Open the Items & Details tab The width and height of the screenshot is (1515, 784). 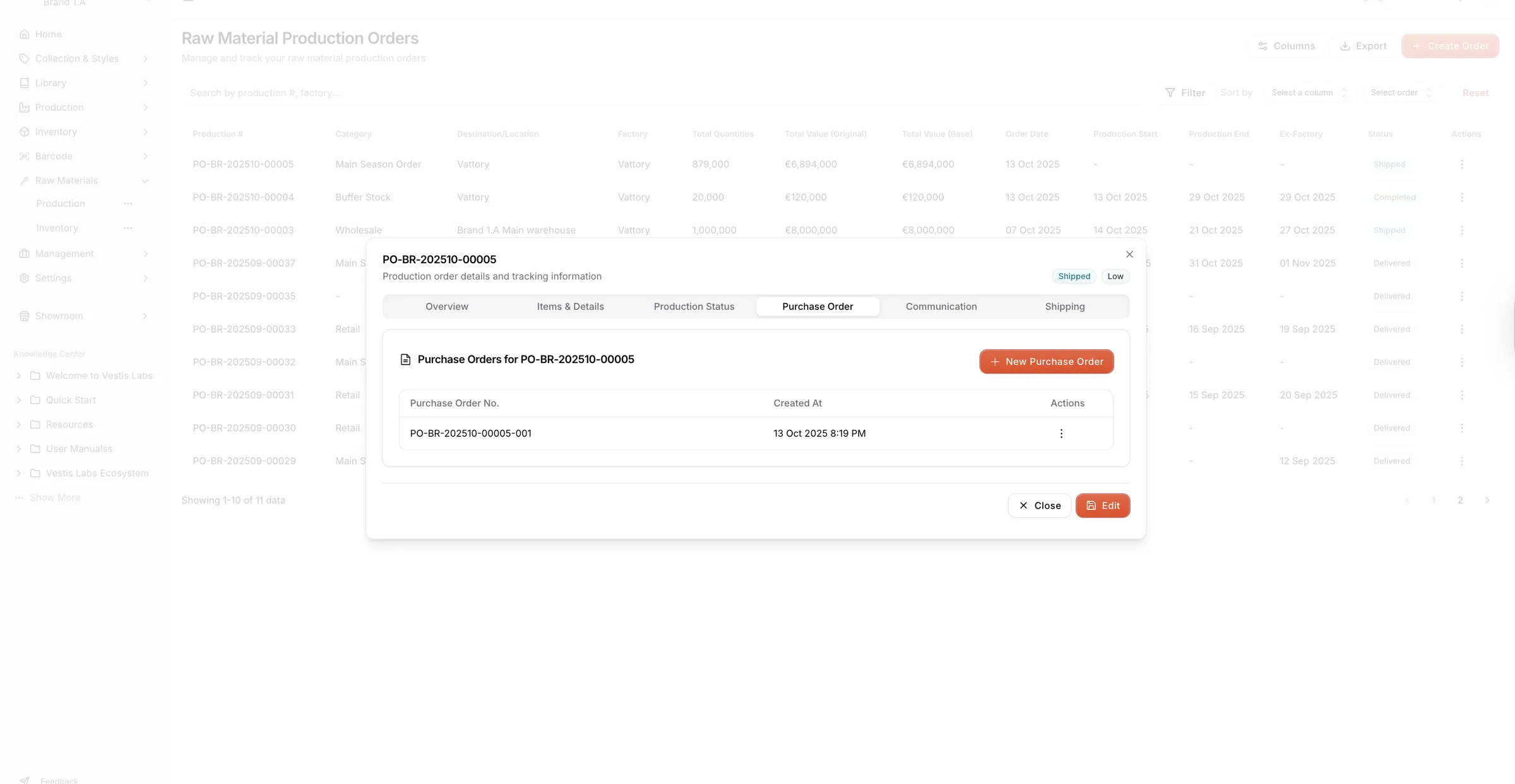pyautogui.click(x=571, y=307)
